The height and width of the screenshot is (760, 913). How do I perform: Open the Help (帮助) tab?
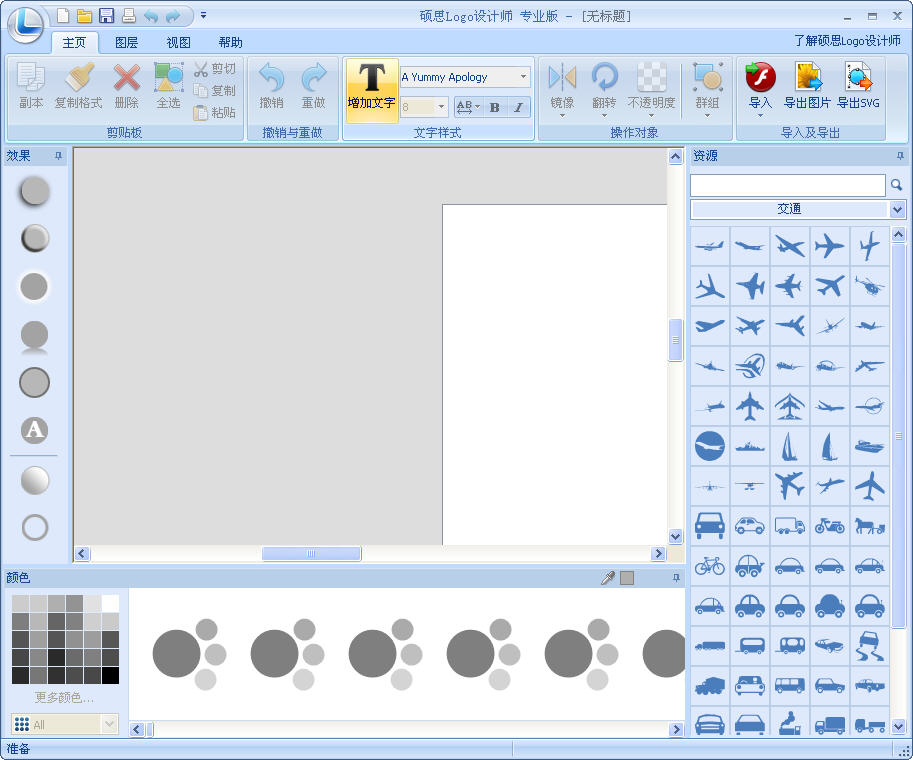230,42
